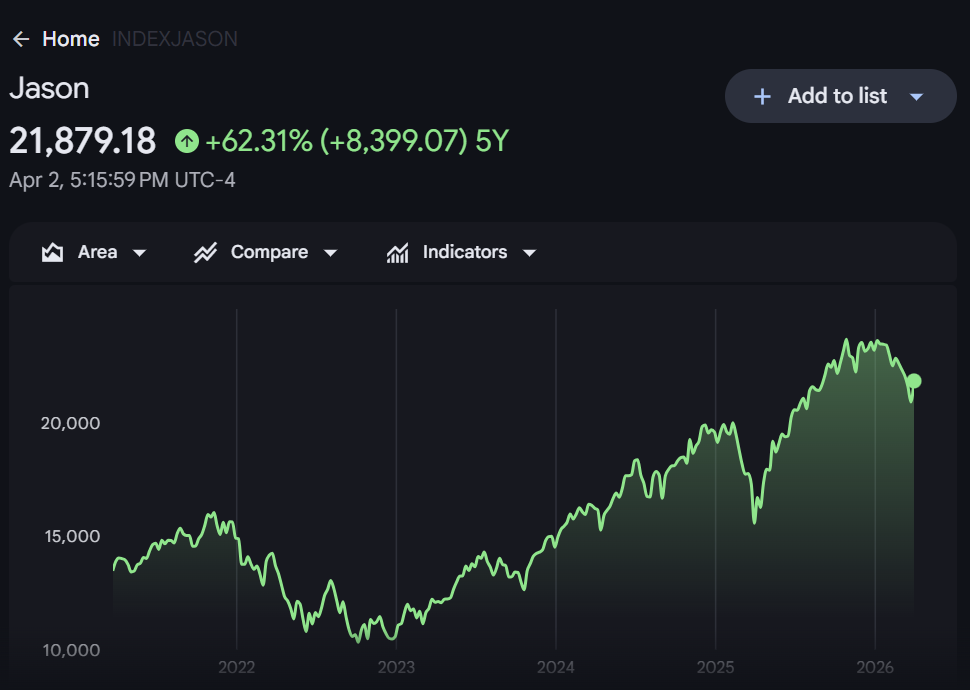
Task: Click the Compare lines icon
Action: (205, 252)
